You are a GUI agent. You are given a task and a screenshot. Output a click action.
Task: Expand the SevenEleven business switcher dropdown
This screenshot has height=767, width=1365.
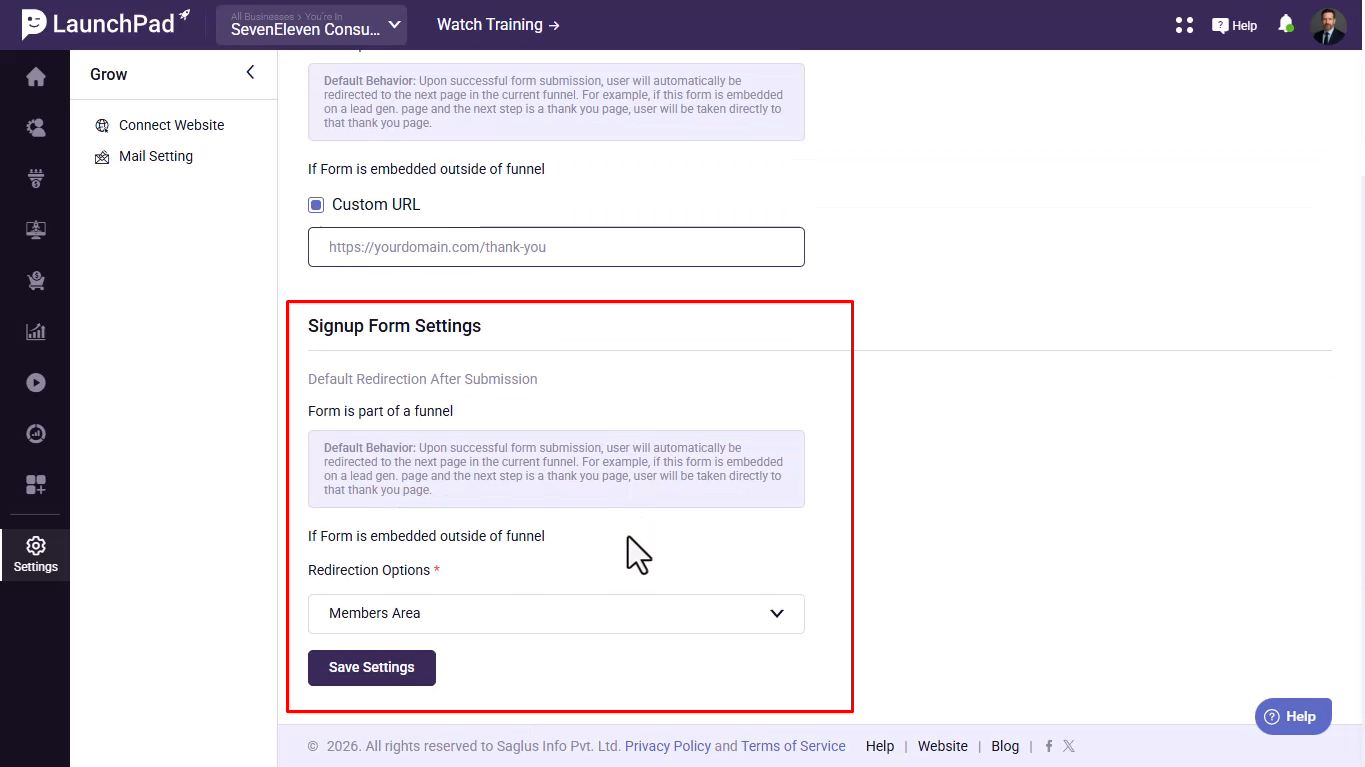point(311,25)
